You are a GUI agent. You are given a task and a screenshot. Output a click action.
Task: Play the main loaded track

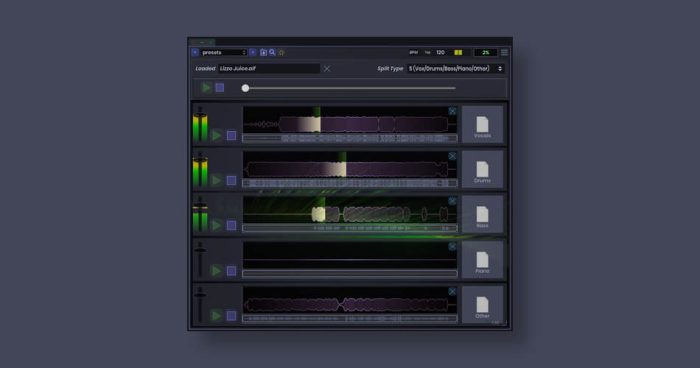(206, 88)
